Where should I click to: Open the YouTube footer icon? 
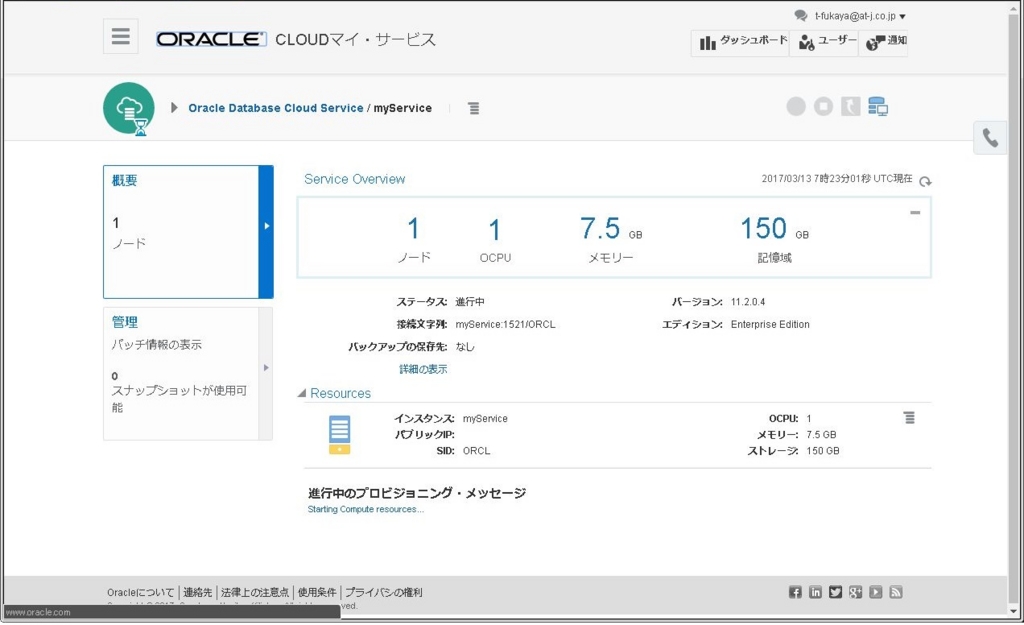[876, 592]
